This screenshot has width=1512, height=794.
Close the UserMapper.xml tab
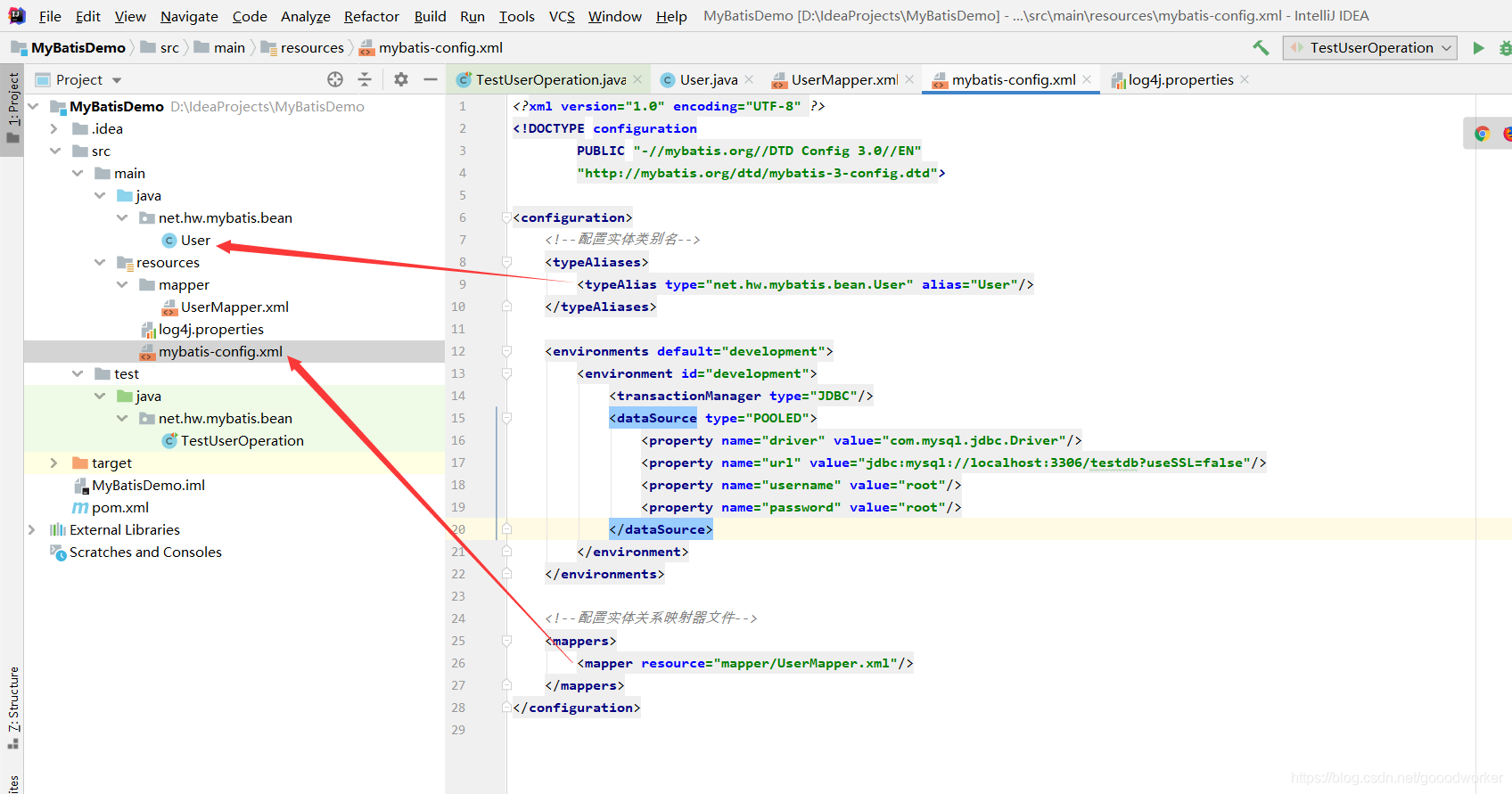909,79
